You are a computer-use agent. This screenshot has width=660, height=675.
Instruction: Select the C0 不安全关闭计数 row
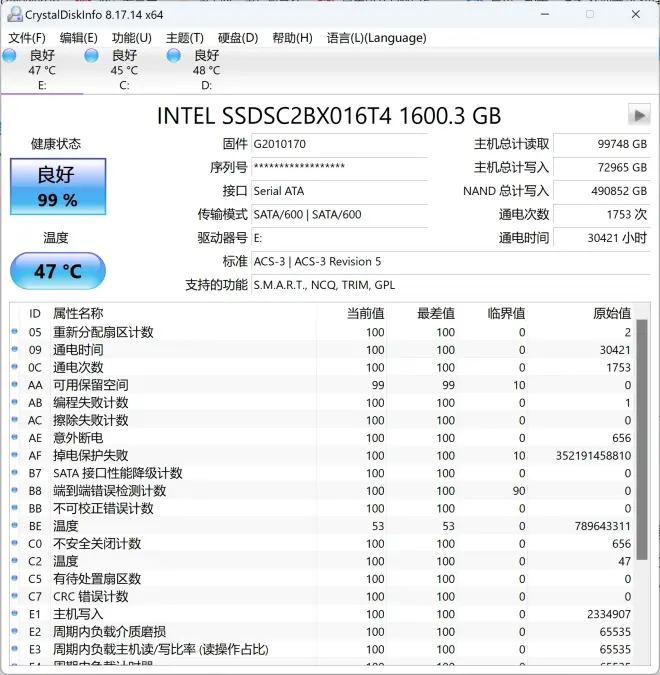322,544
